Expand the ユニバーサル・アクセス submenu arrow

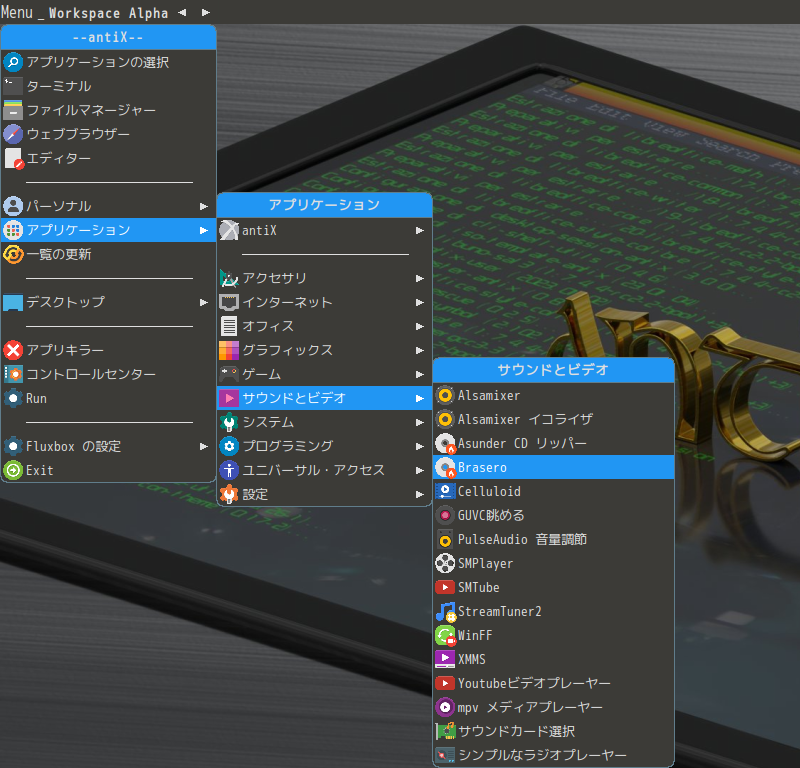419,470
